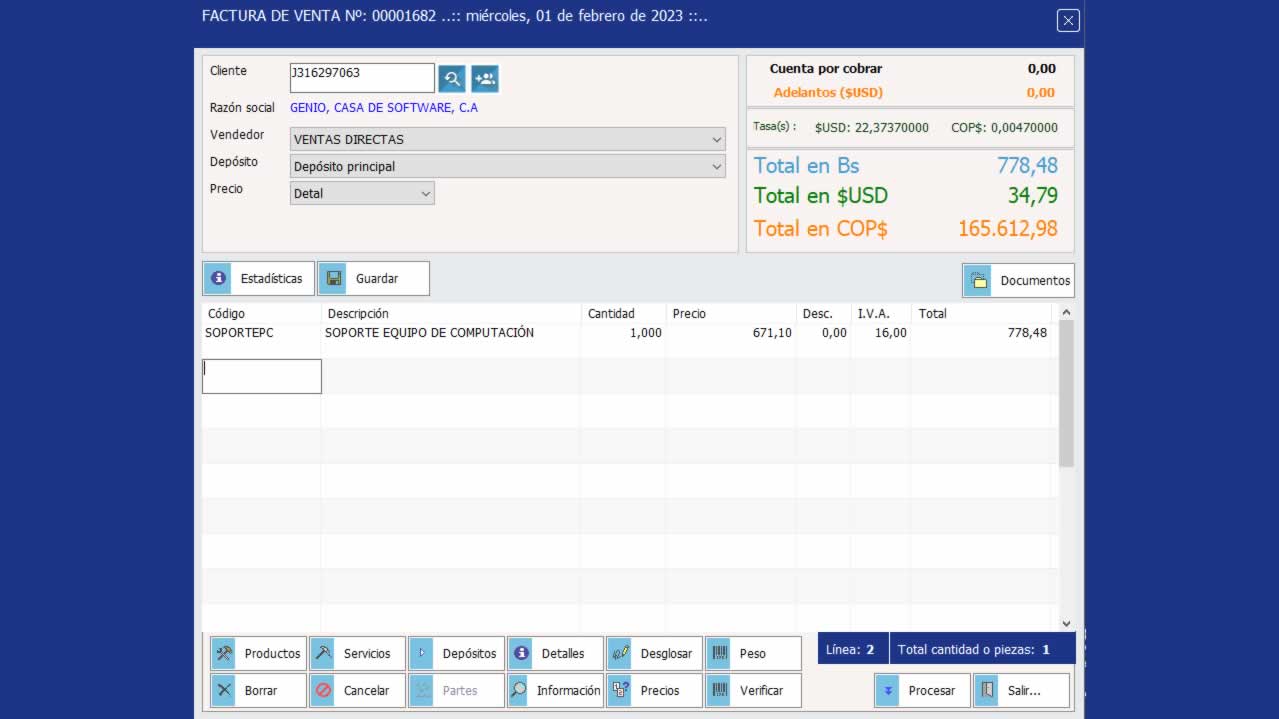Viewport: 1279px width, 719px height.
Task: Close the invoice window with X
Action: 1068,20
